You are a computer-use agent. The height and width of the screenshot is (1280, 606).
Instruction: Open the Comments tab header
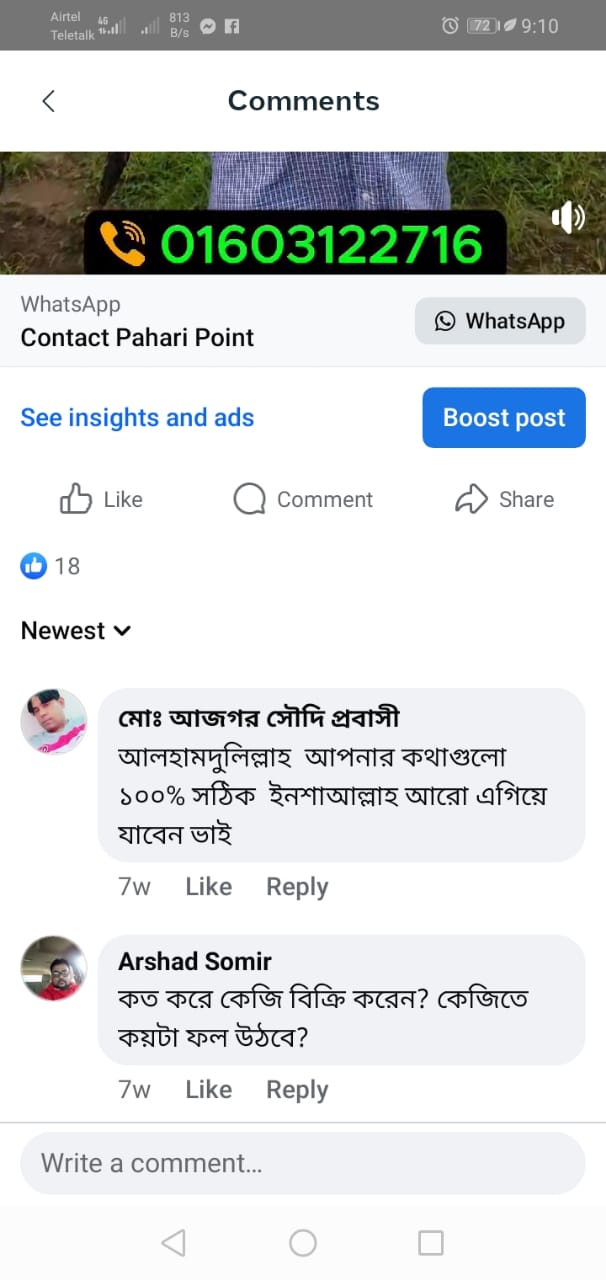pos(303,100)
